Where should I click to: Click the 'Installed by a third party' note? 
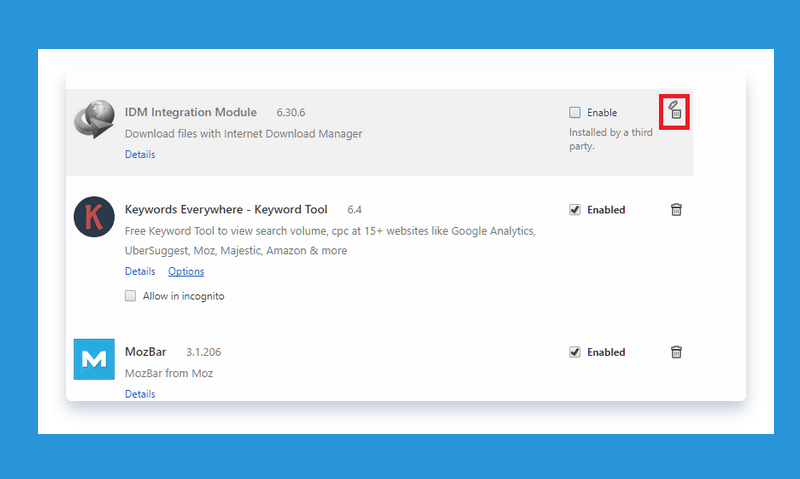click(611, 139)
